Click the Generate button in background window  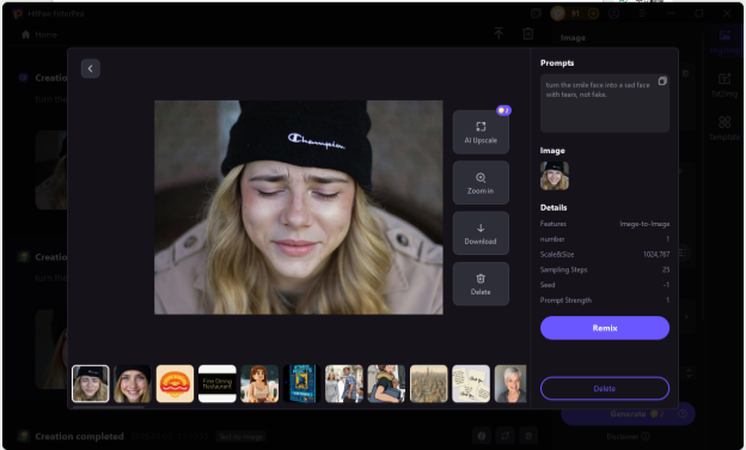pyautogui.click(x=628, y=414)
